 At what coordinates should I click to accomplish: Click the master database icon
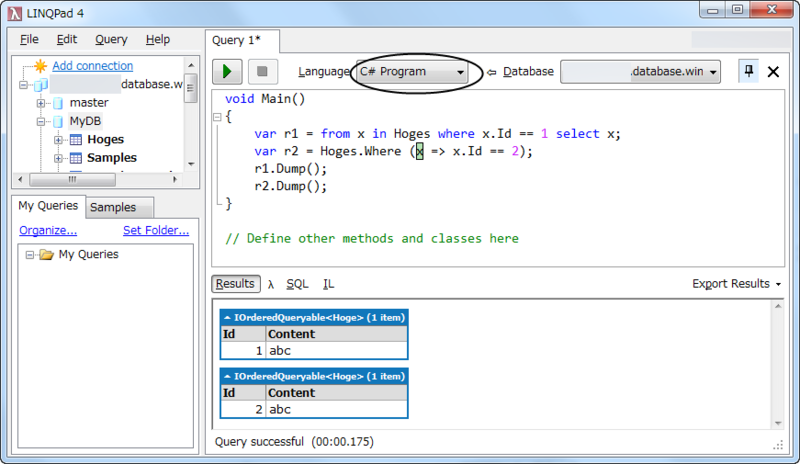point(58,103)
